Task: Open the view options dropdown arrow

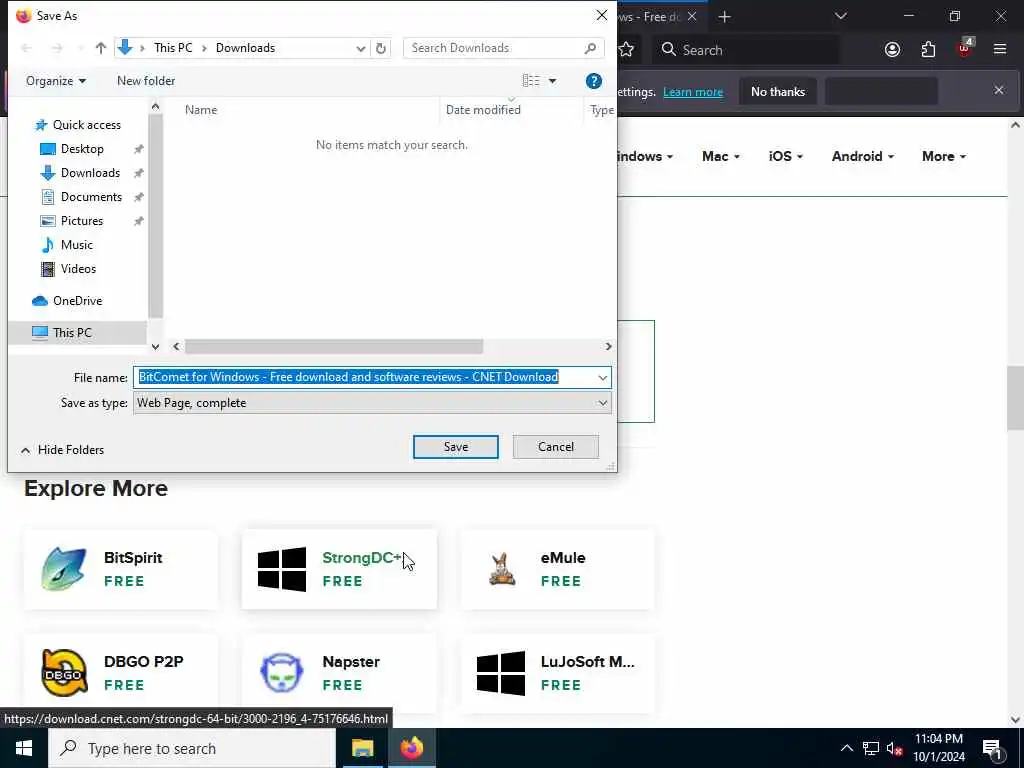Action: tap(552, 81)
